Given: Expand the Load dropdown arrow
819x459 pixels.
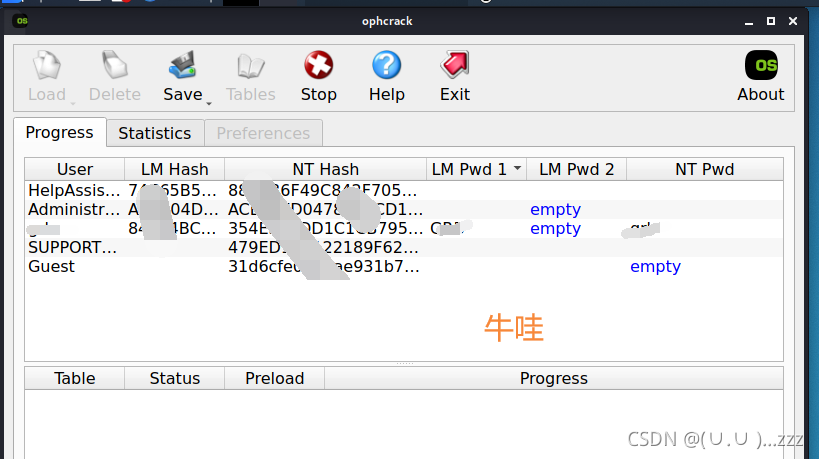Looking at the screenshot, I should pyautogui.click(x=73, y=103).
